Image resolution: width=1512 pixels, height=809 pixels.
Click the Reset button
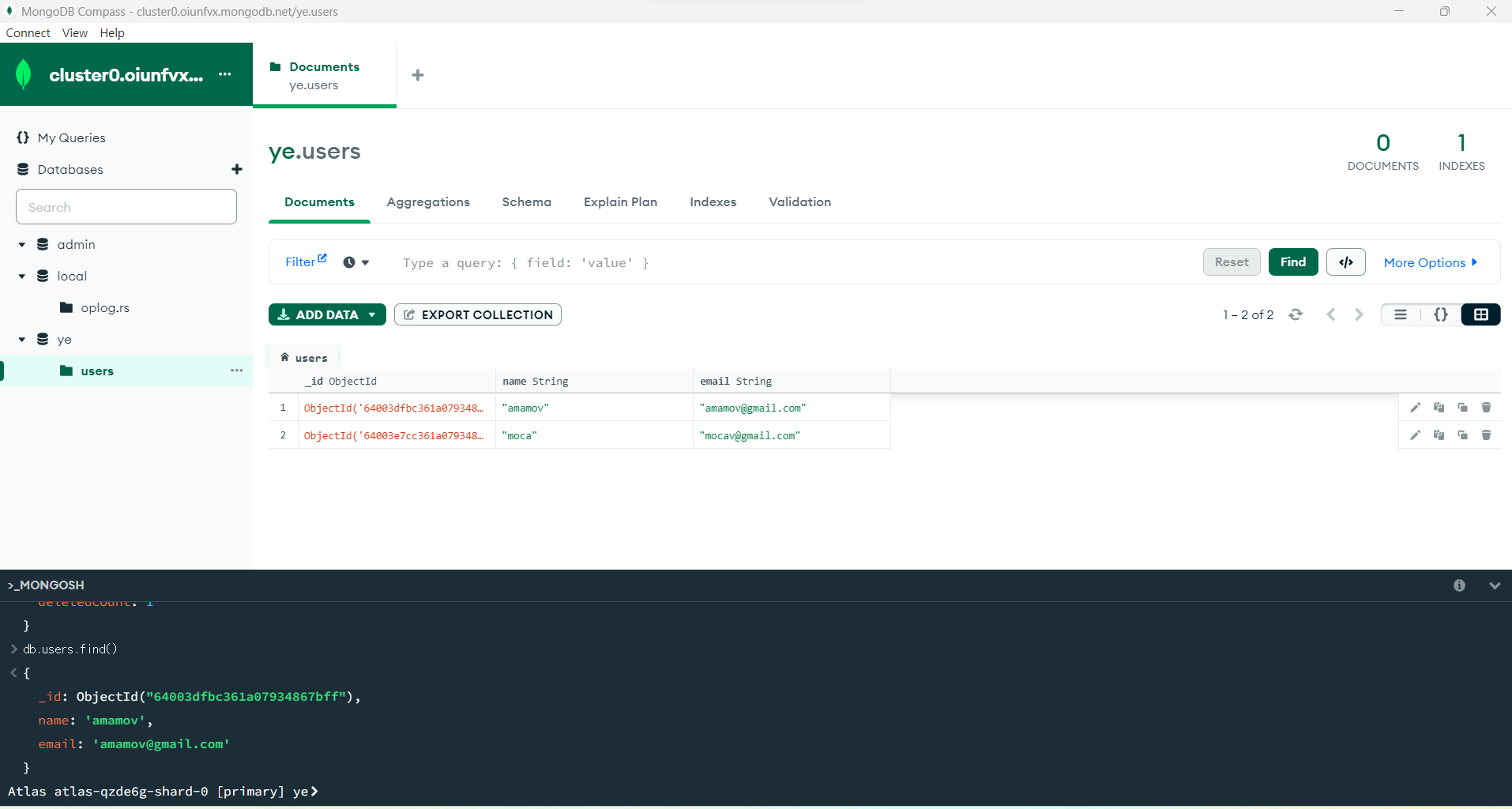tap(1232, 262)
